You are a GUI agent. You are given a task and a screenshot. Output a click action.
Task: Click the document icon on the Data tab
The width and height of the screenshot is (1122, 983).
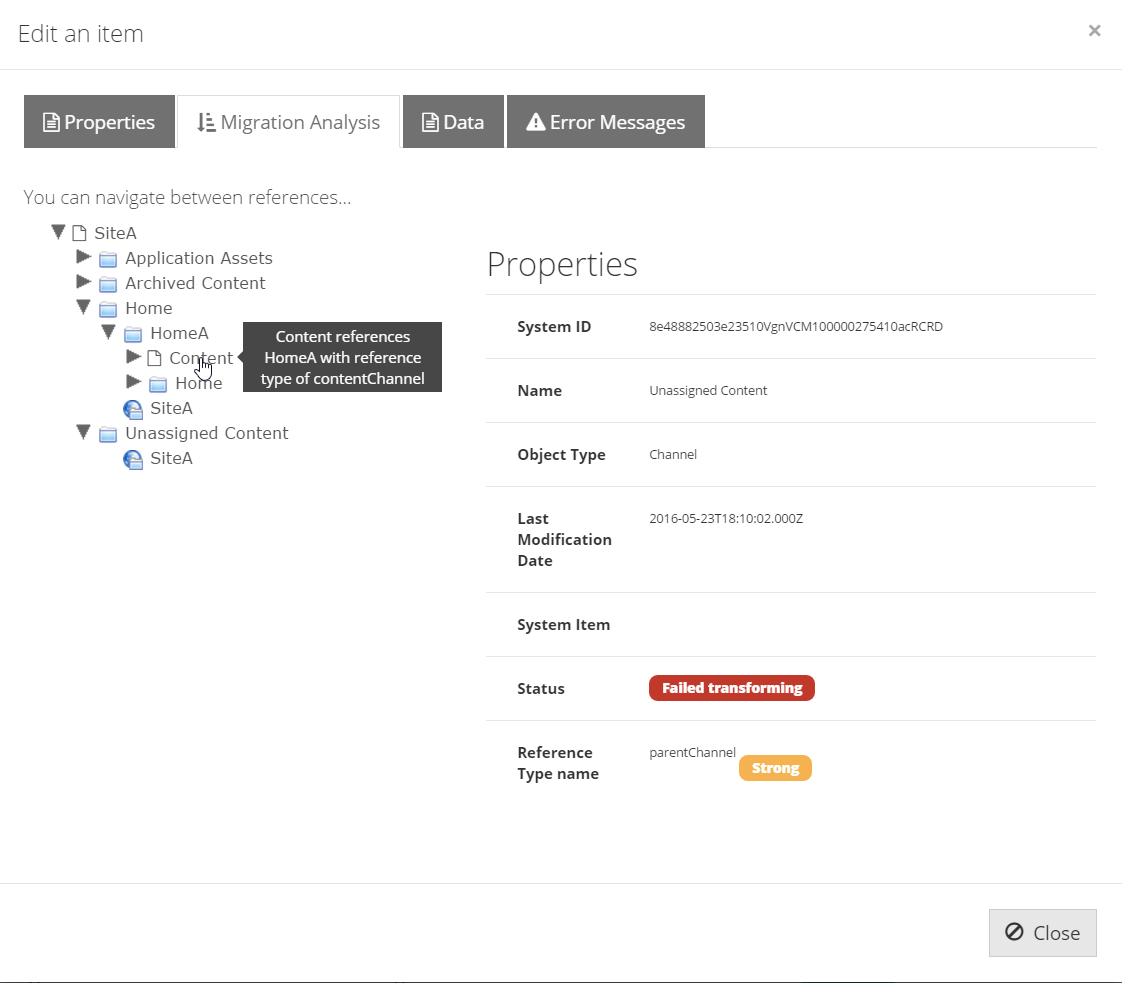[430, 122]
